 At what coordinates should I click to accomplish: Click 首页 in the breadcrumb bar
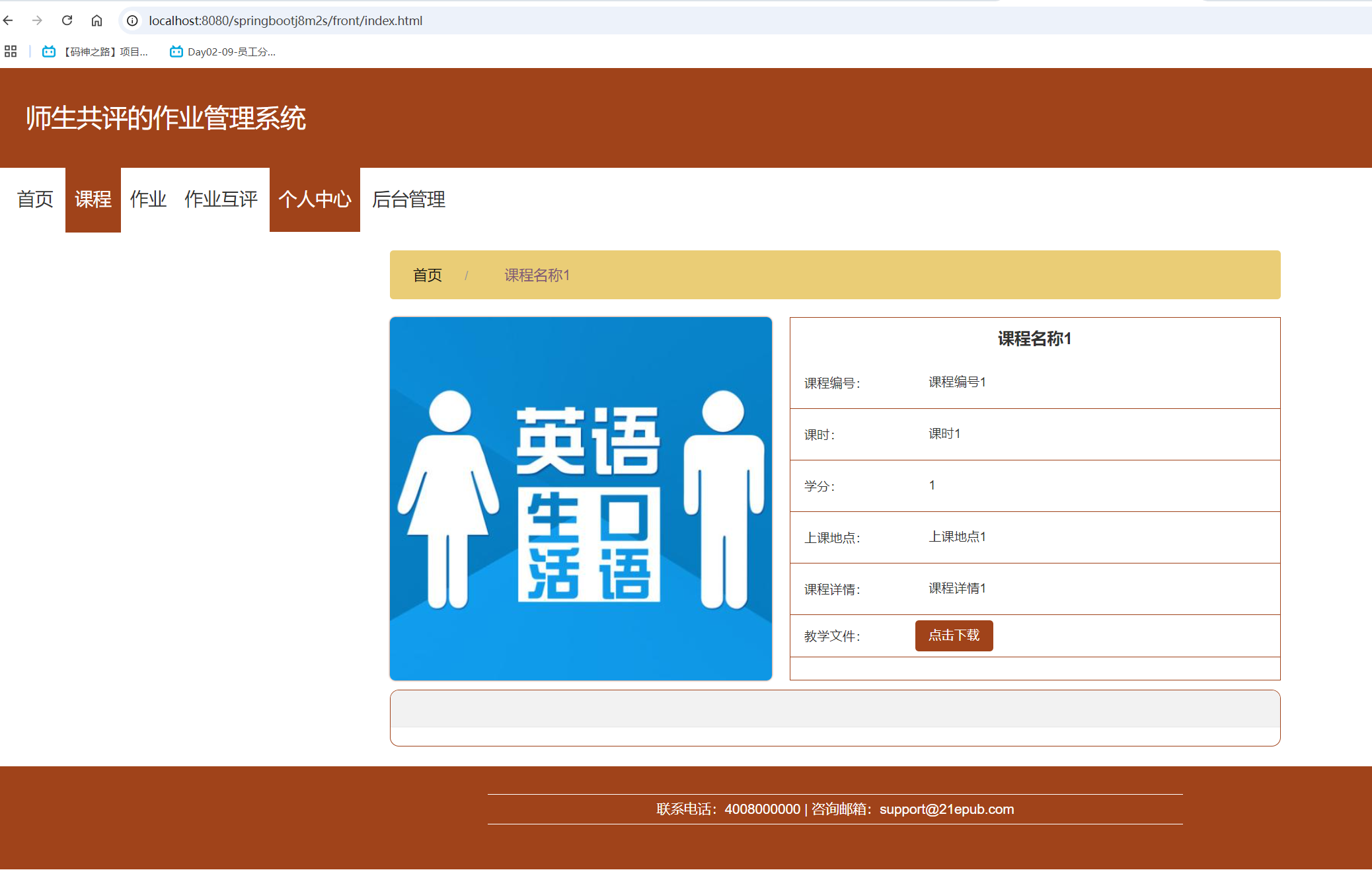[x=428, y=275]
